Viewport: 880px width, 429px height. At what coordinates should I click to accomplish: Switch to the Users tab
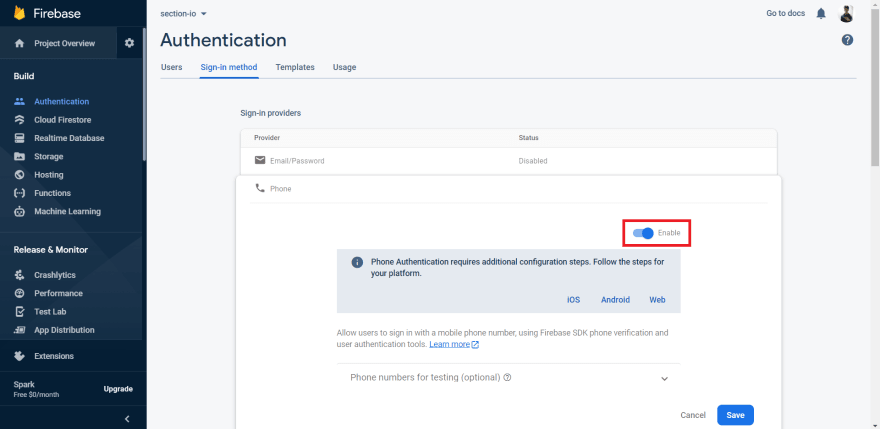(x=172, y=67)
